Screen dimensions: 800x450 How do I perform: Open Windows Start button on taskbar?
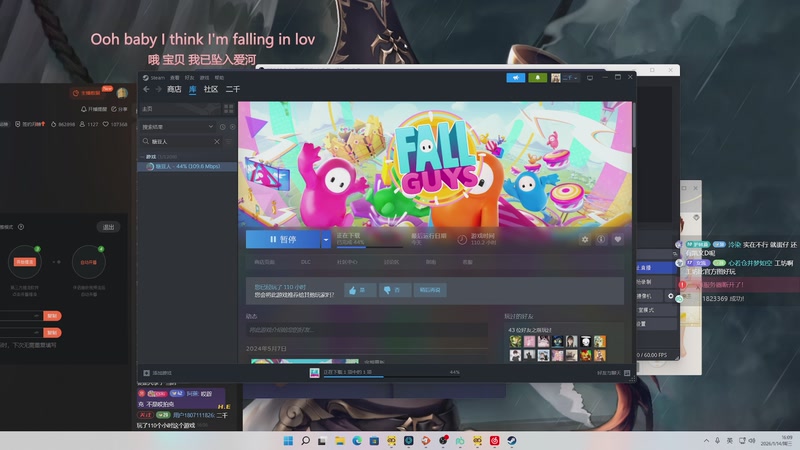(288, 441)
